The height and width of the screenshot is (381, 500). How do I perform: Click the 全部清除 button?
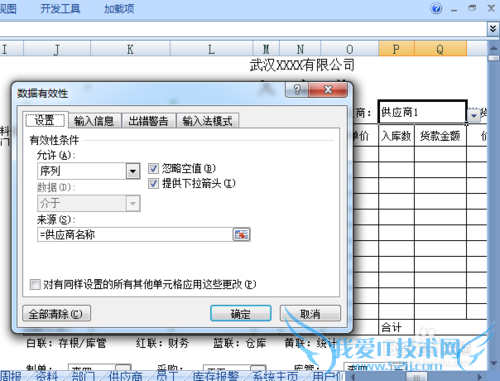[56, 314]
